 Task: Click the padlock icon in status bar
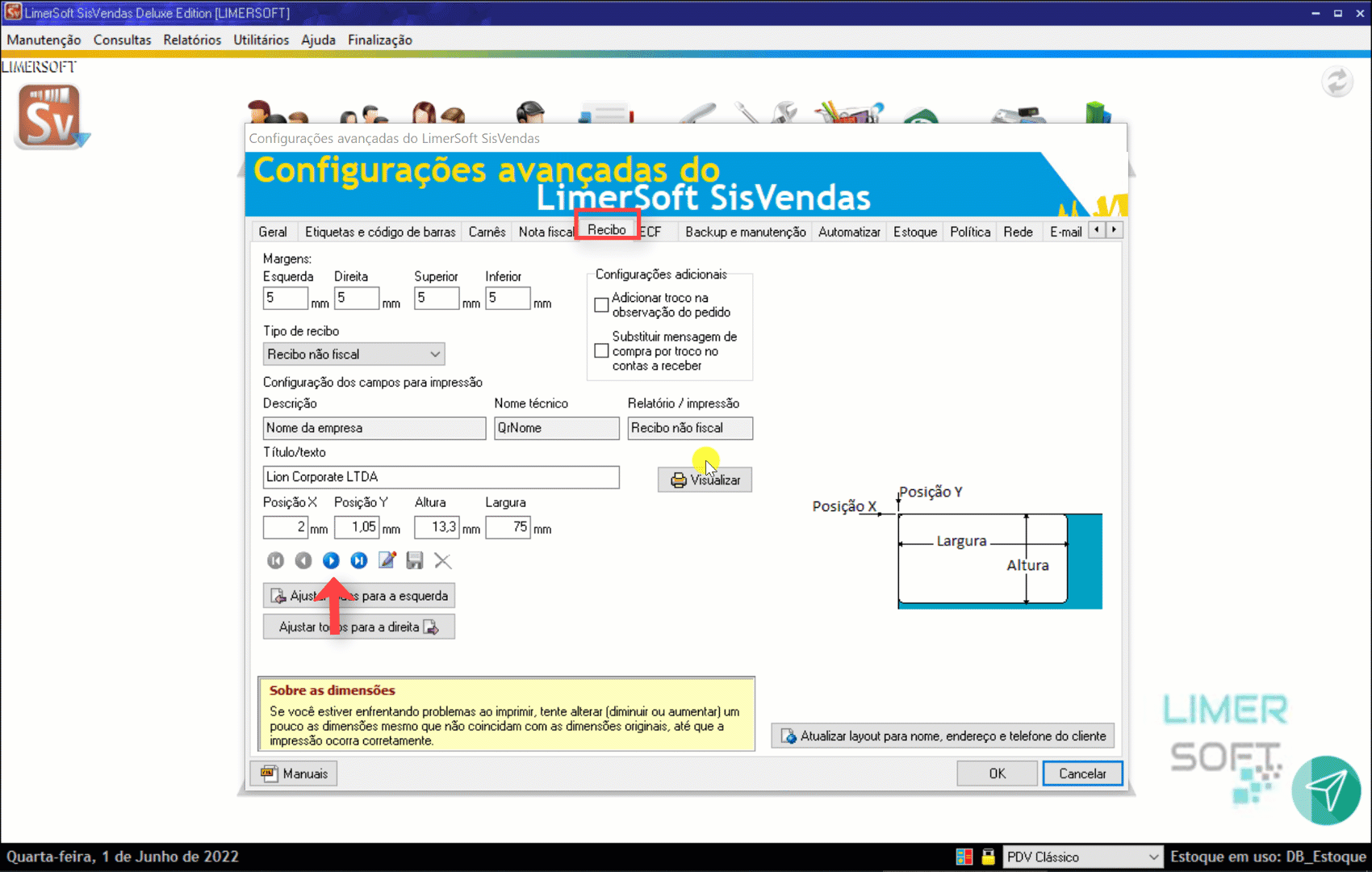pyautogui.click(x=988, y=857)
